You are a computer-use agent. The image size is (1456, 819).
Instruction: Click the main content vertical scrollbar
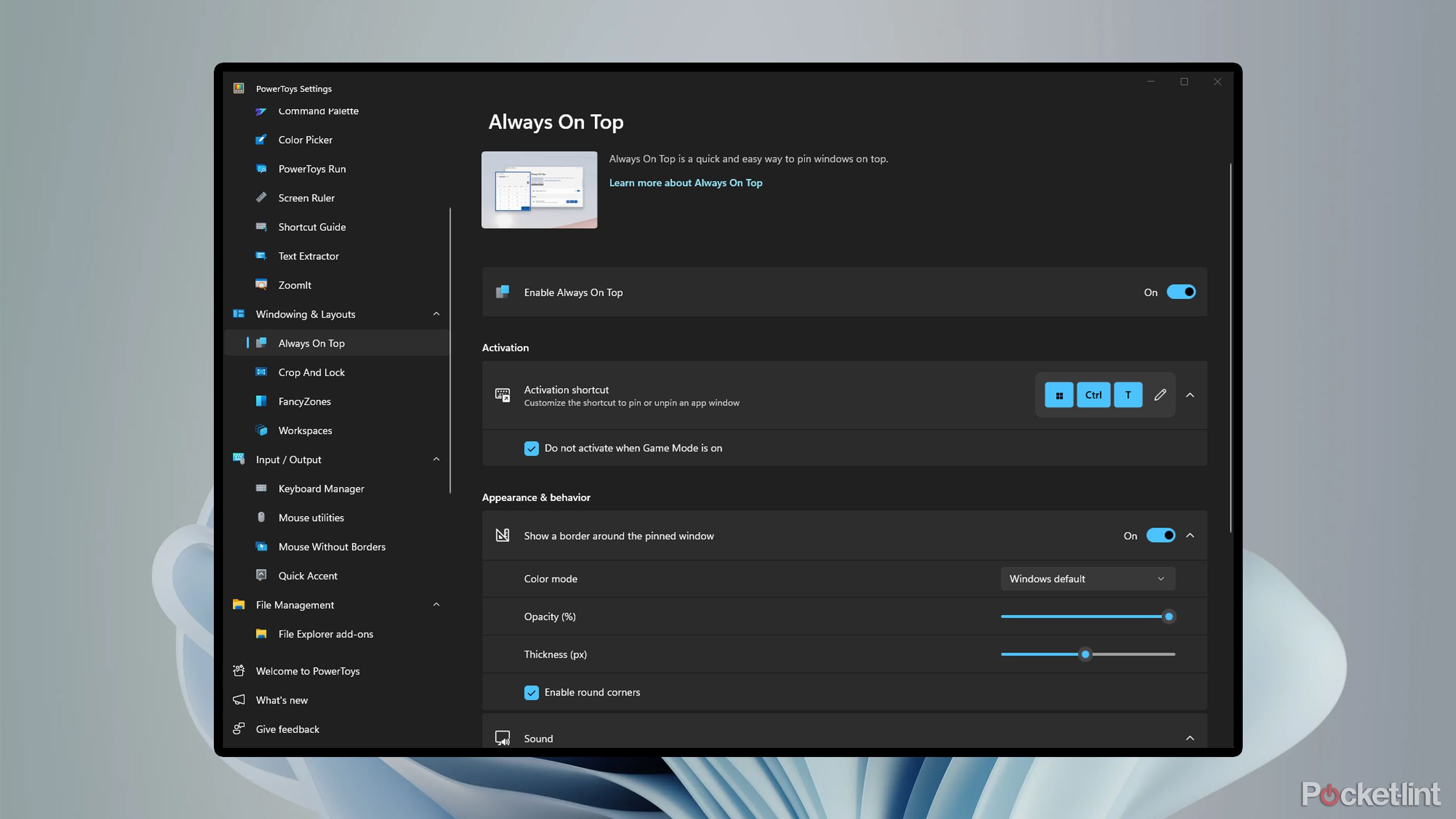[1231, 348]
